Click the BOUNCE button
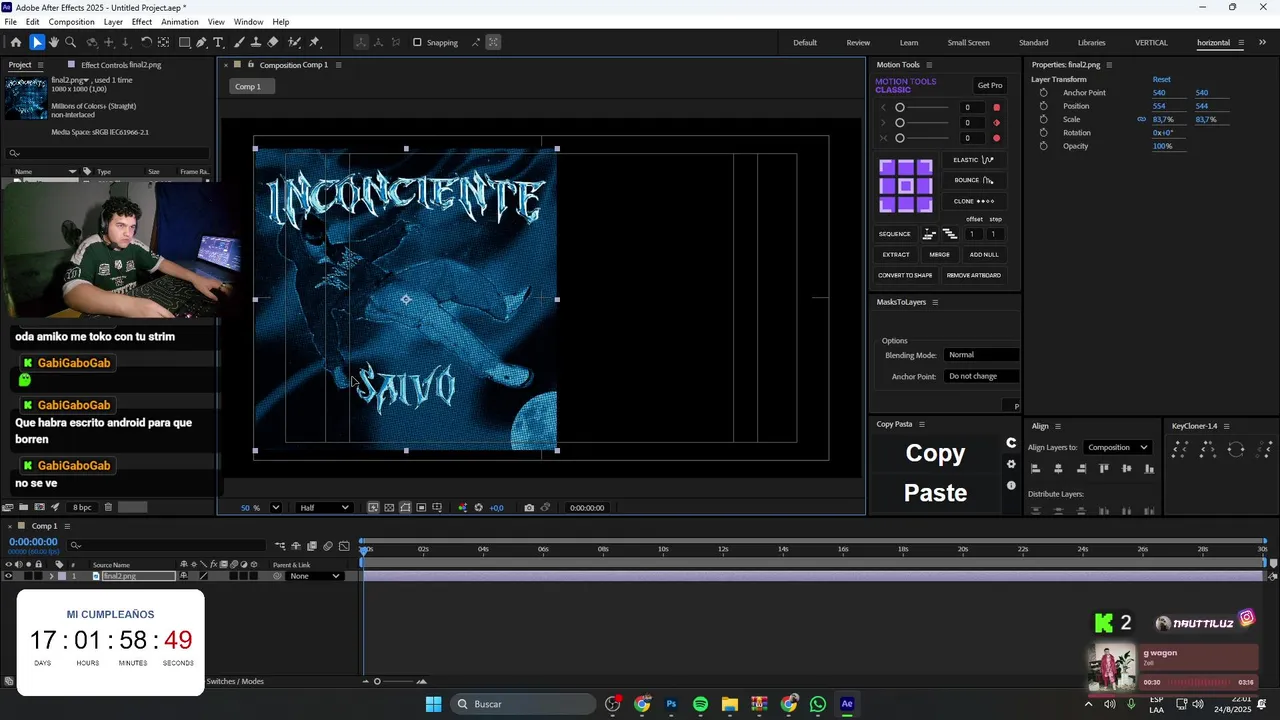Viewport: 1280px width, 720px height. click(x=973, y=180)
